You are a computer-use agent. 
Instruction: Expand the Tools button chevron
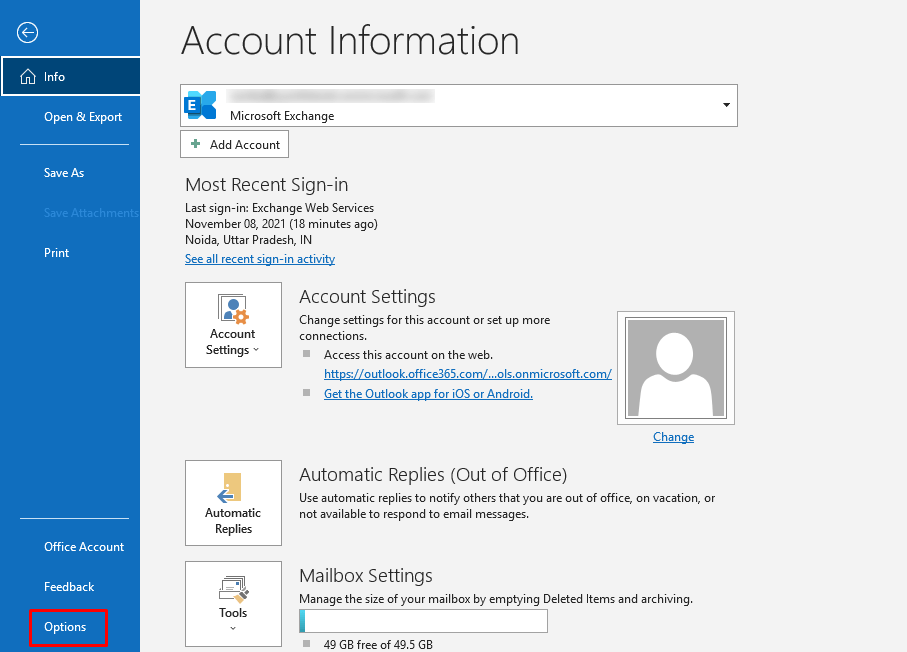point(233,628)
